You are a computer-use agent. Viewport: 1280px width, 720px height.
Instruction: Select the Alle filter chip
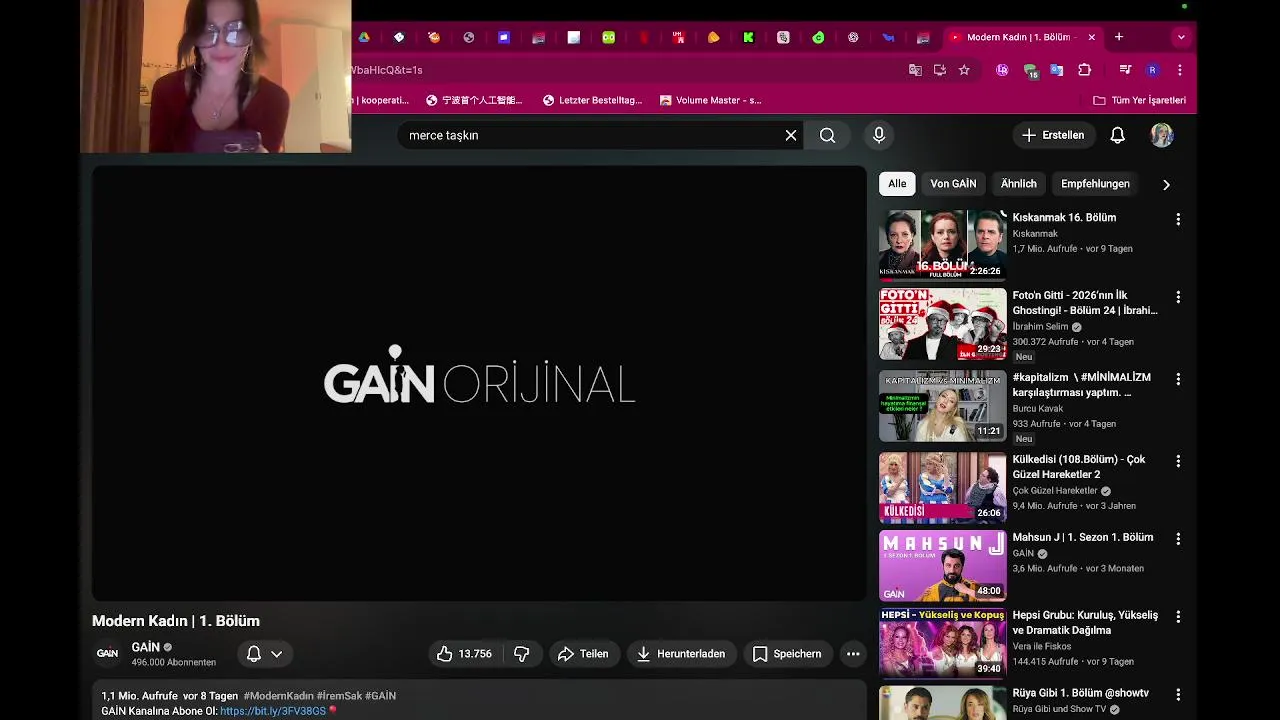[x=897, y=184]
